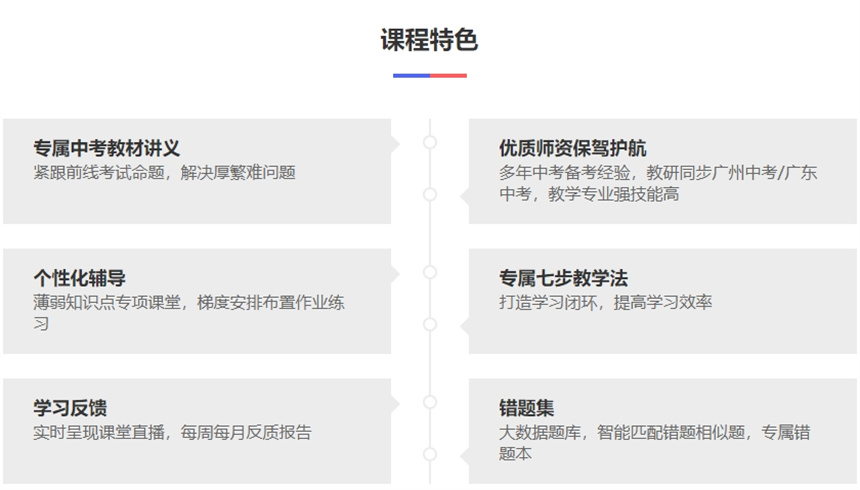
Task: Select the 错题集 feature heading
Action: tap(527, 408)
